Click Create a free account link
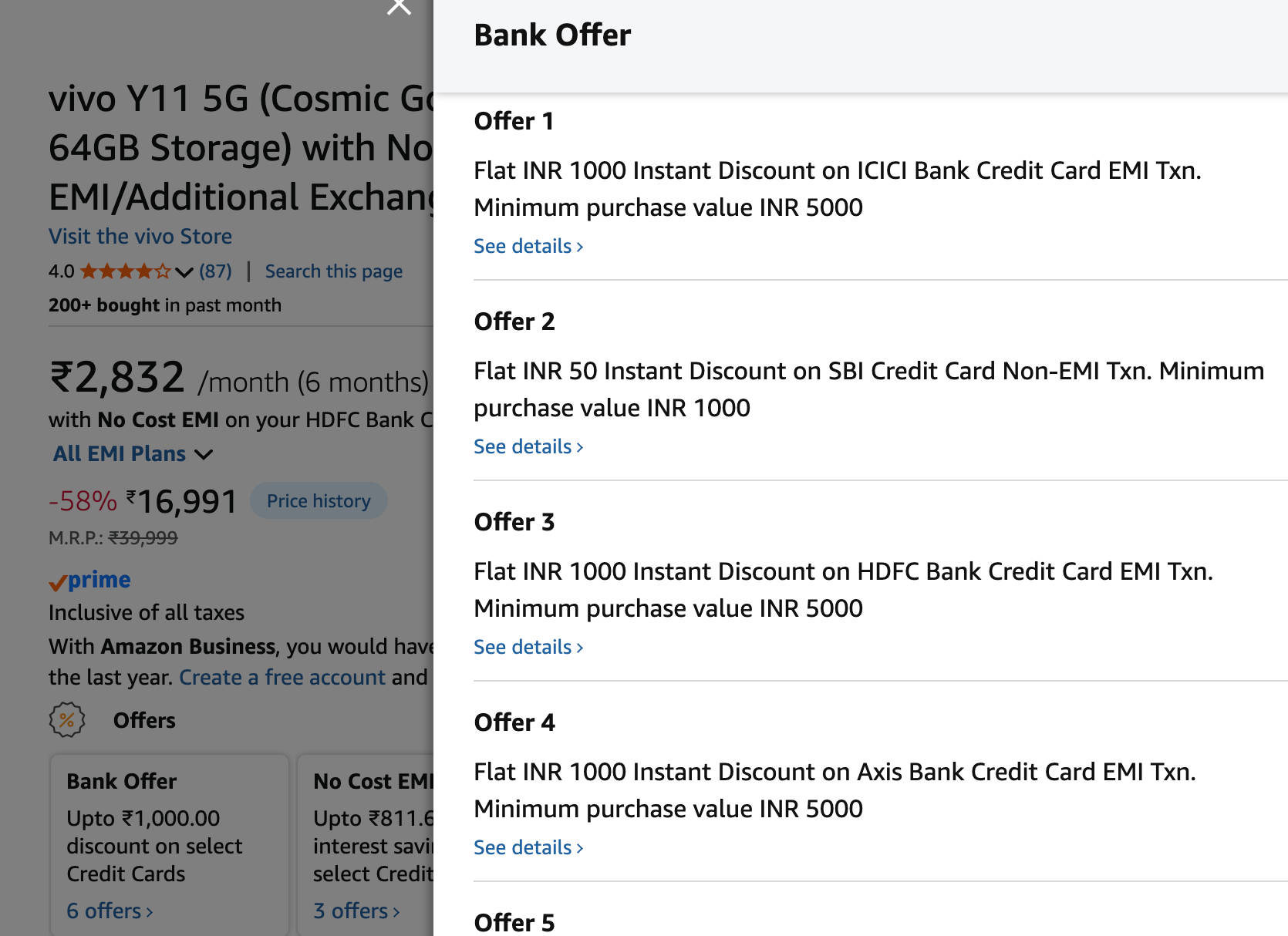The width and height of the screenshot is (1288, 936). coord(282,677)
